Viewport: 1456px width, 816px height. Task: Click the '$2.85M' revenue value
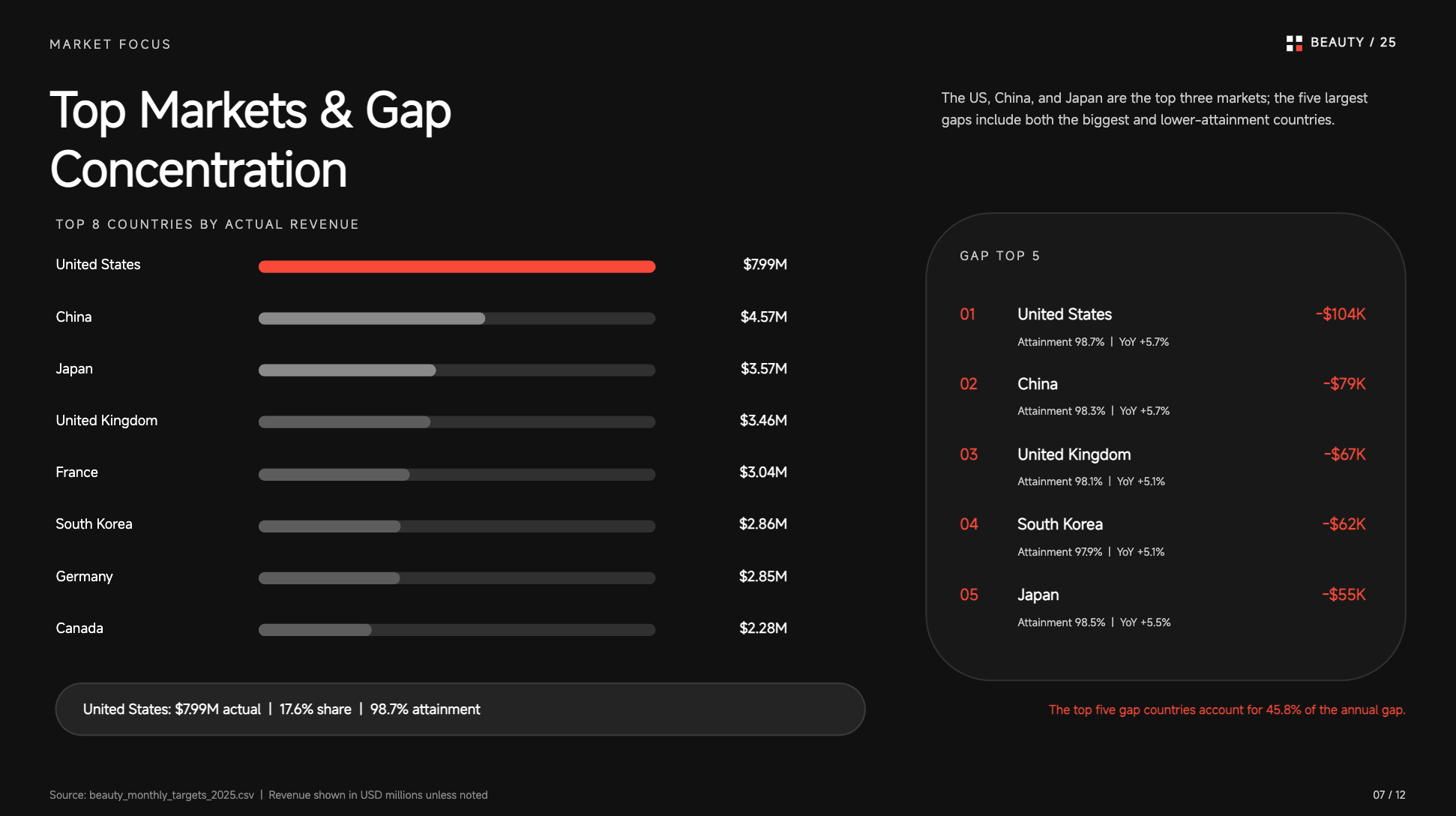[763, 576]
